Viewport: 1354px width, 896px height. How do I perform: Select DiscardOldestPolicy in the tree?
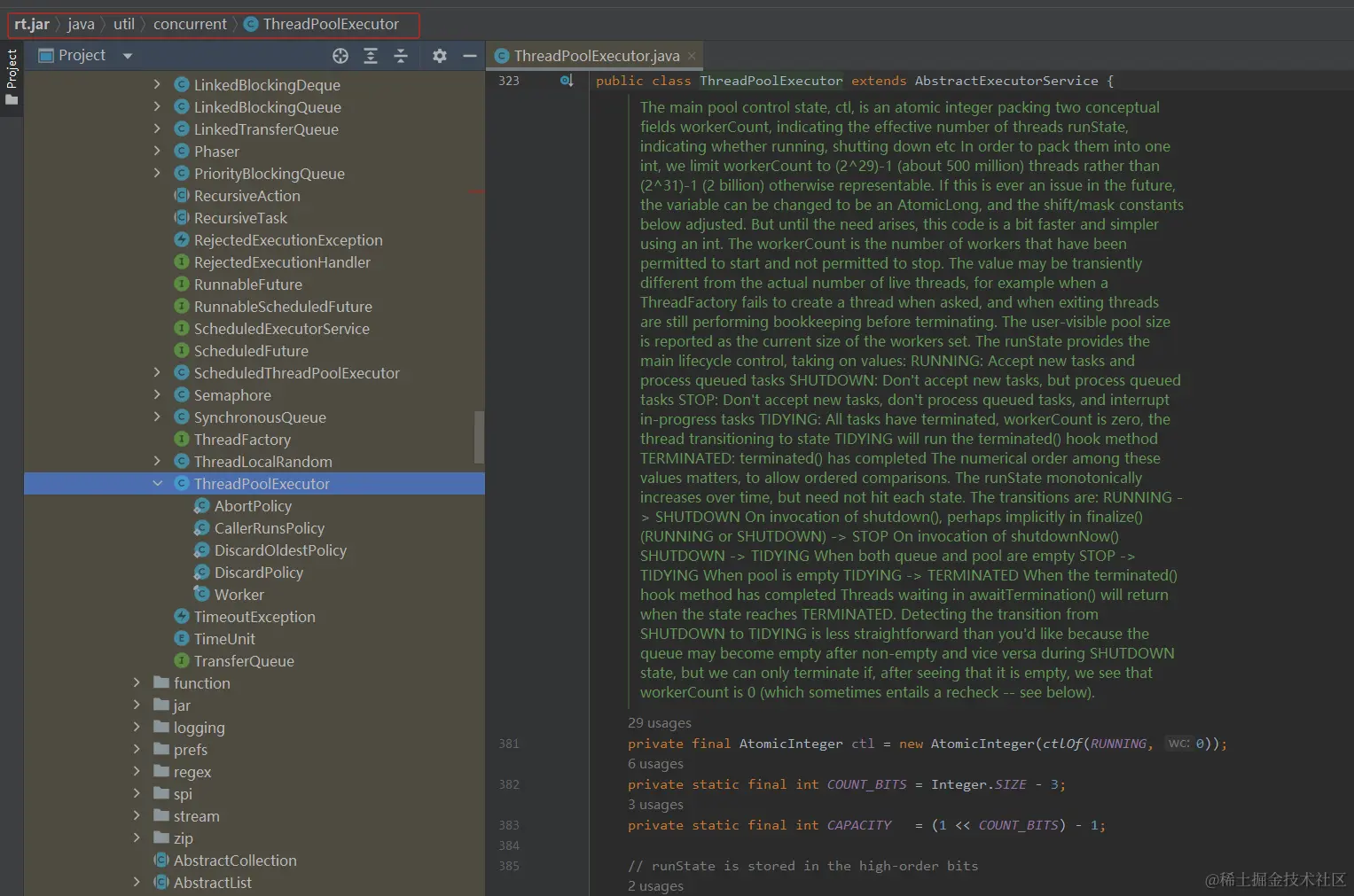tap(280, 550)
